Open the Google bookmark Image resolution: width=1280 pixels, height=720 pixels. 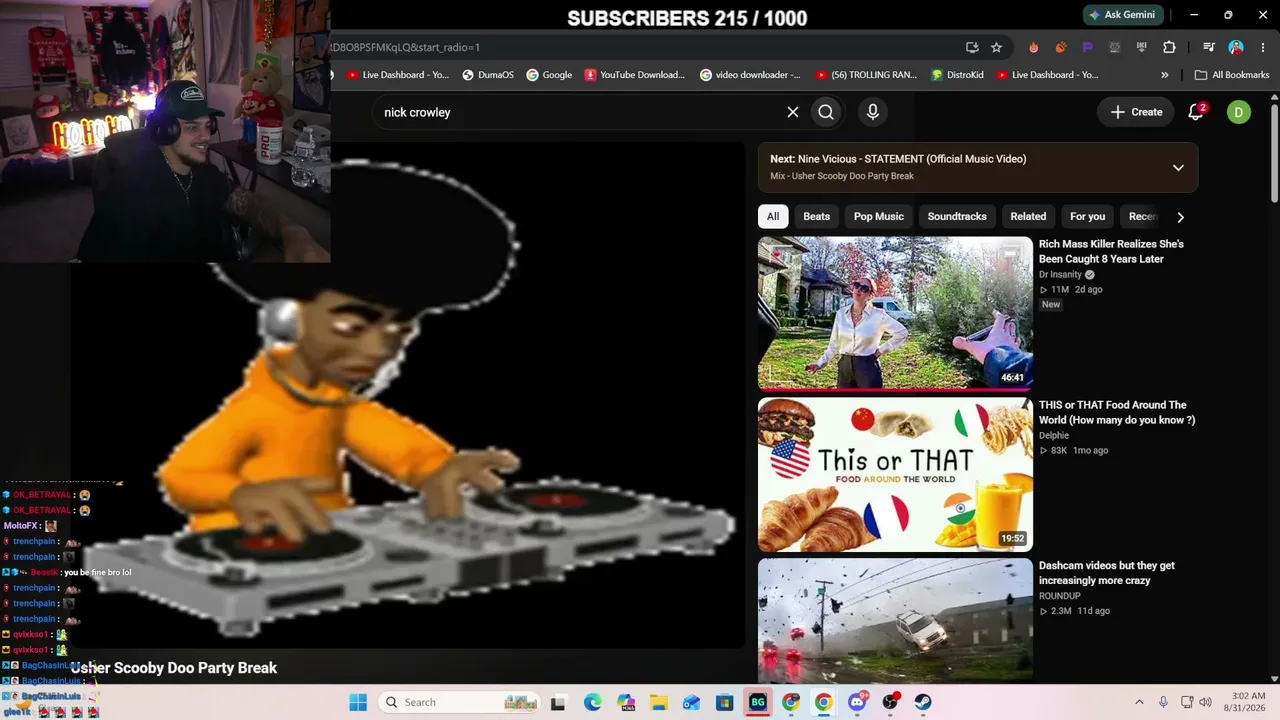(549, 75)
